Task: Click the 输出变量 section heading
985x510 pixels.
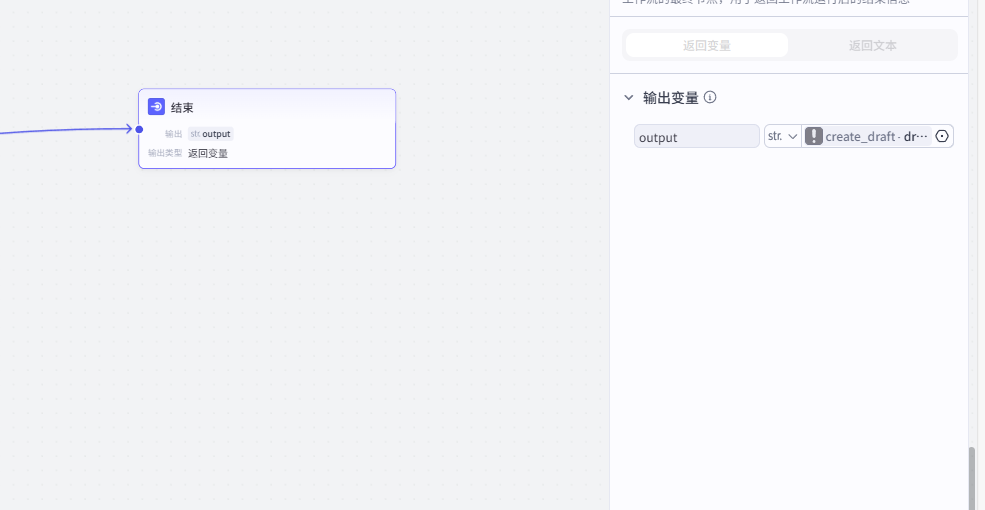Action: coord(670,98)
